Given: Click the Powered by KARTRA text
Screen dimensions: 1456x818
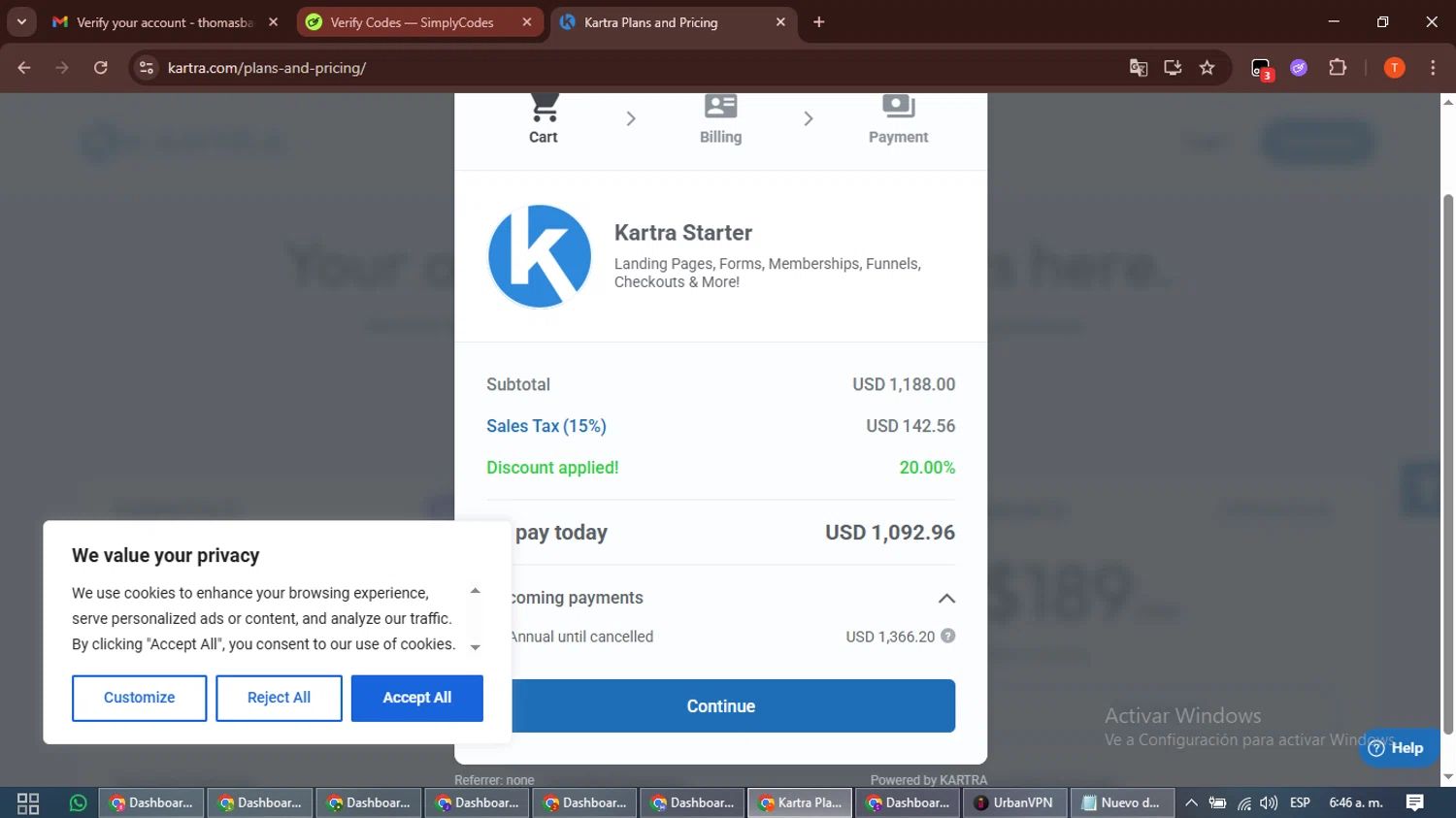Looking at the screenshot, I should [x=929, y=780].
